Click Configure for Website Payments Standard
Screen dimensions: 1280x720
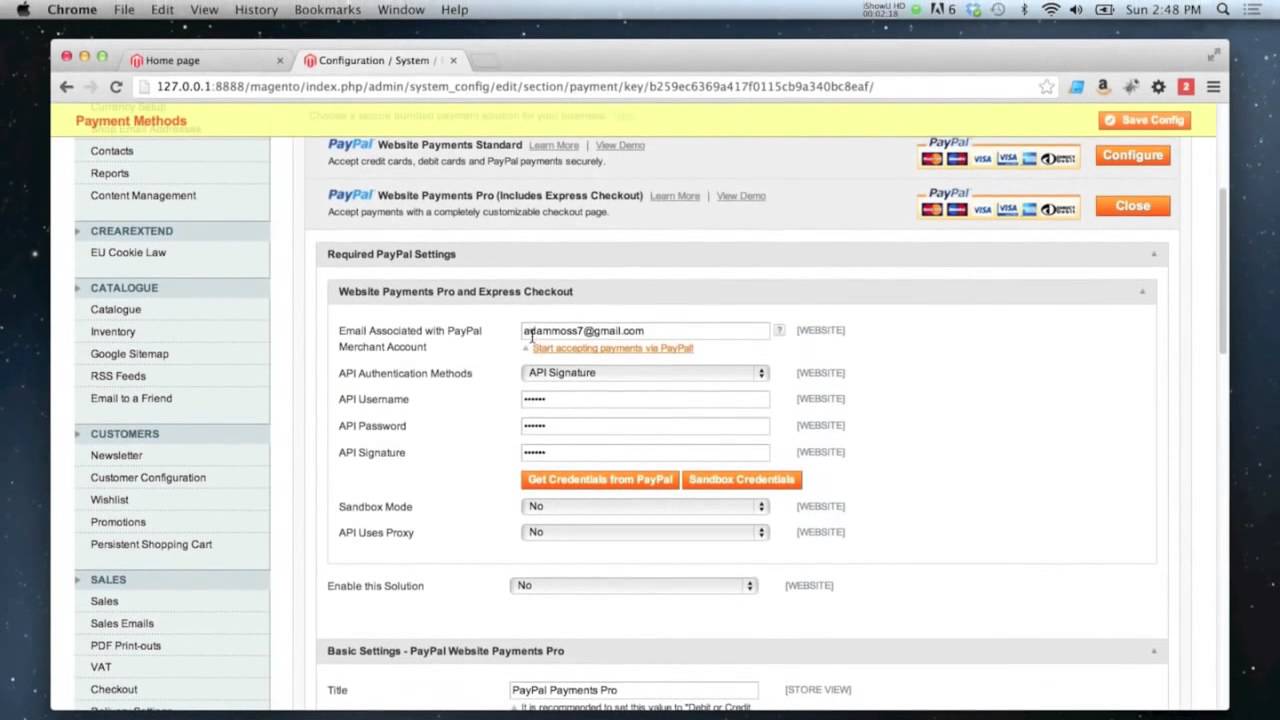1133,155
